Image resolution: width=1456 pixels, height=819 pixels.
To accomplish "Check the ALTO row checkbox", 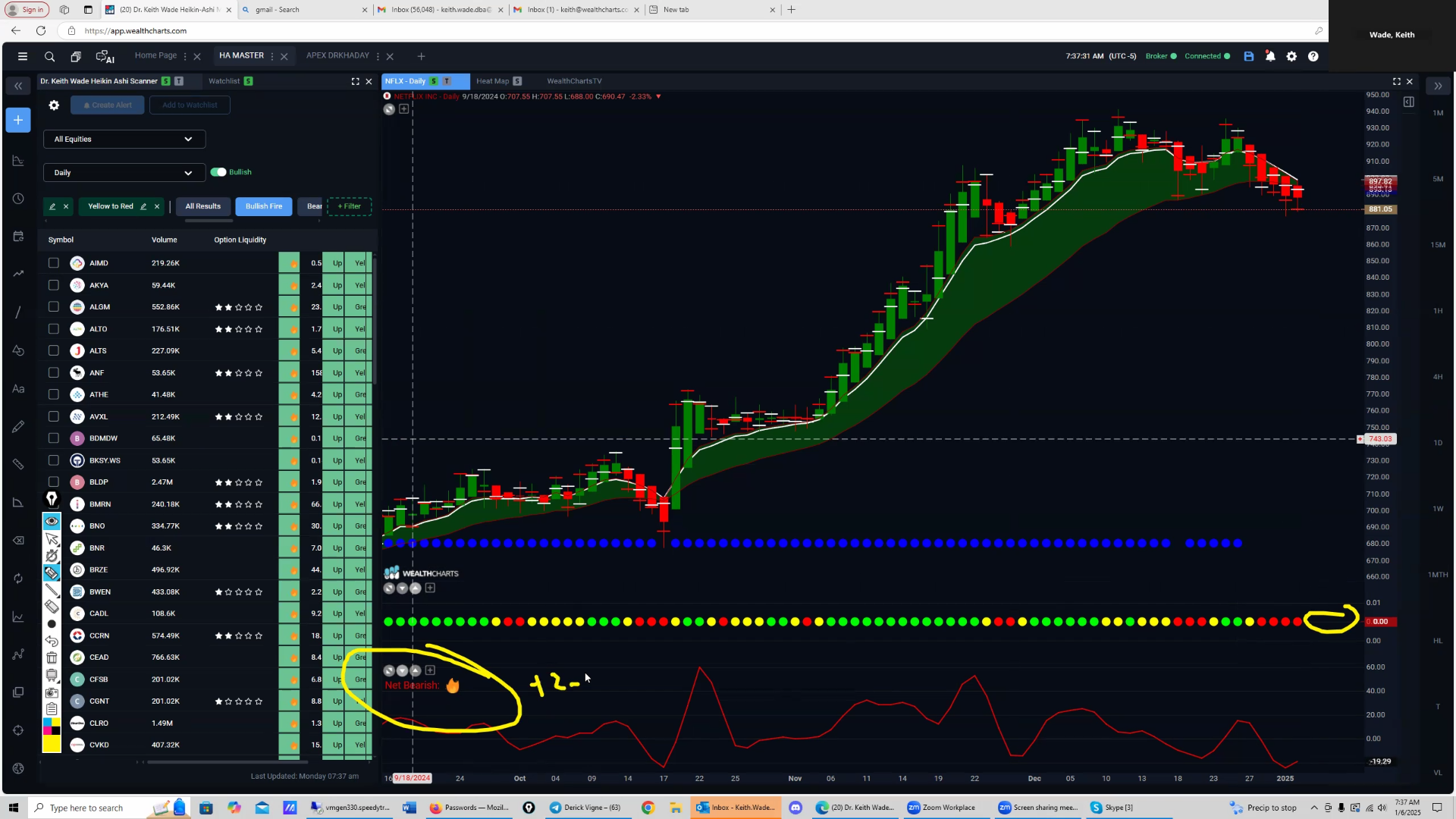I will pyautogui.click(x=53, y=329).
